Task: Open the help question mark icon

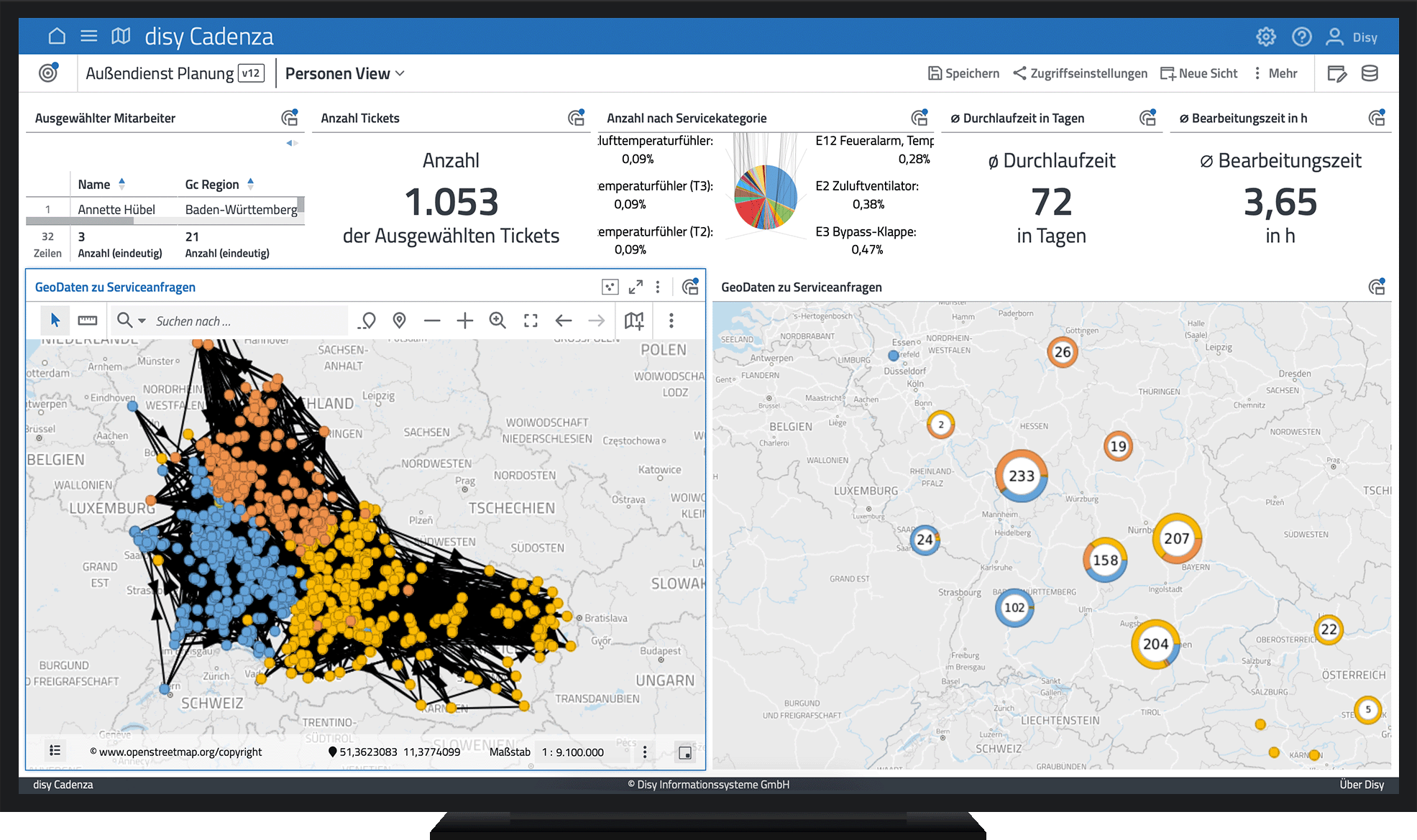Action: [x=1301, y=37]
